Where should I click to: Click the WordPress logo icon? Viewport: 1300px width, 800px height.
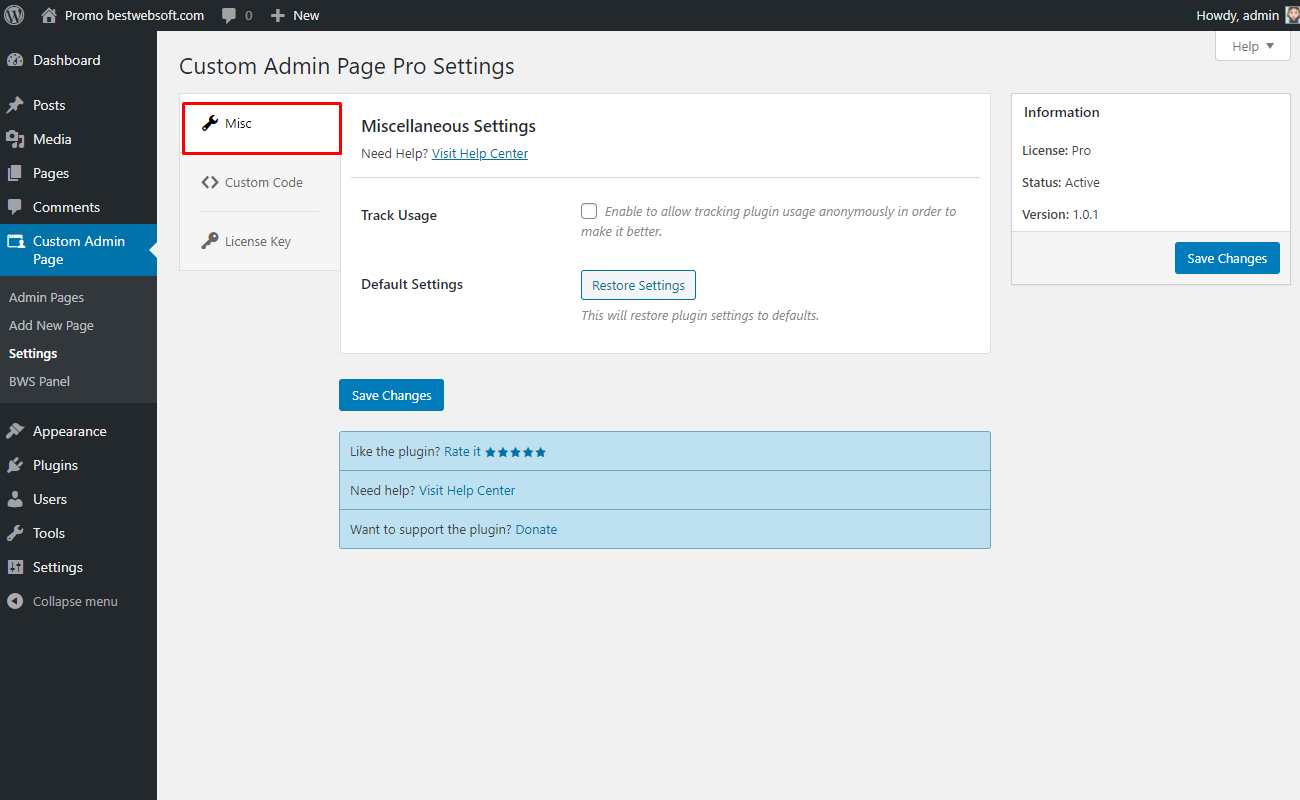coord(15,15)
